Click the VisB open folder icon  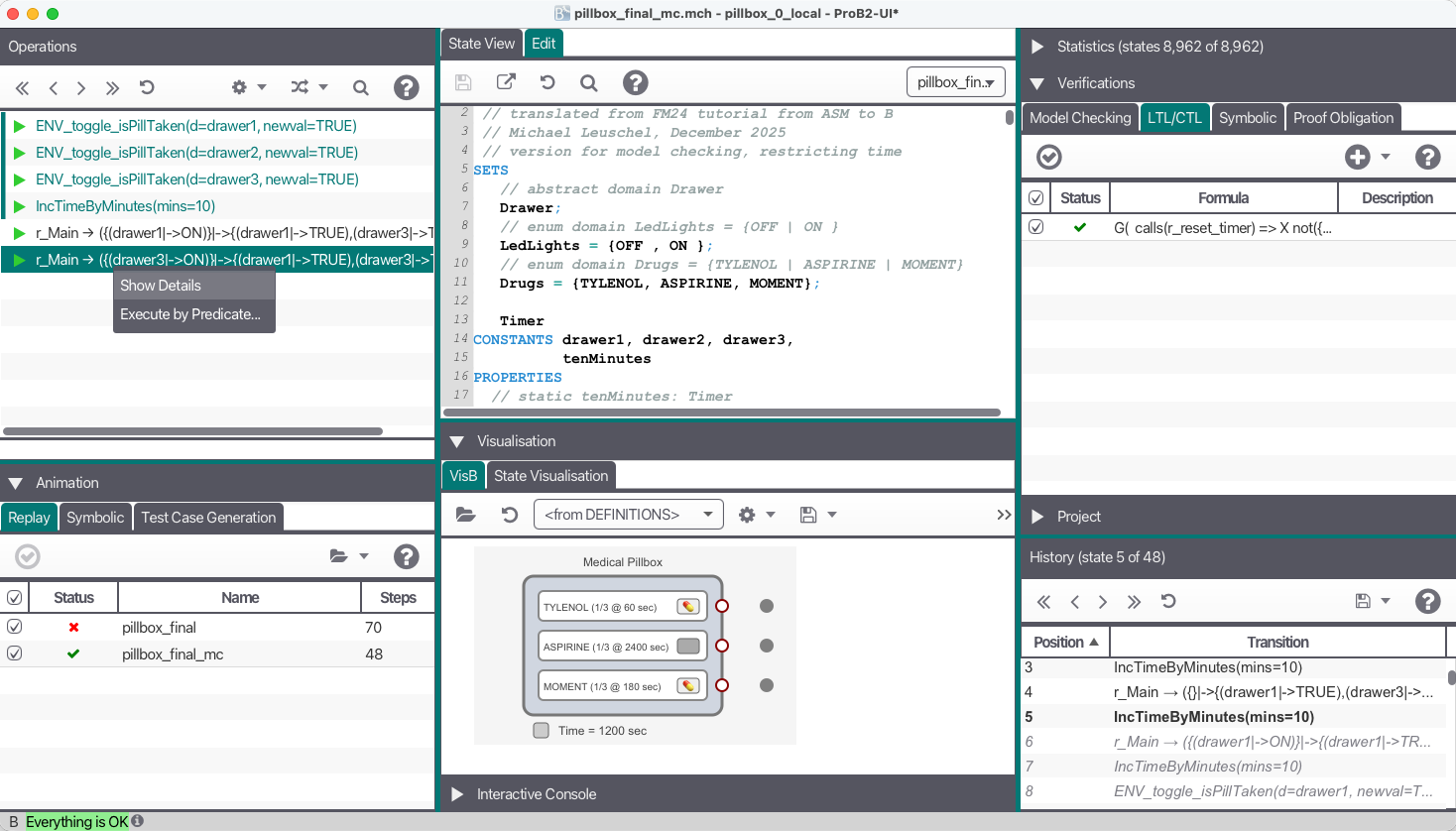click(x=465, y=515)
